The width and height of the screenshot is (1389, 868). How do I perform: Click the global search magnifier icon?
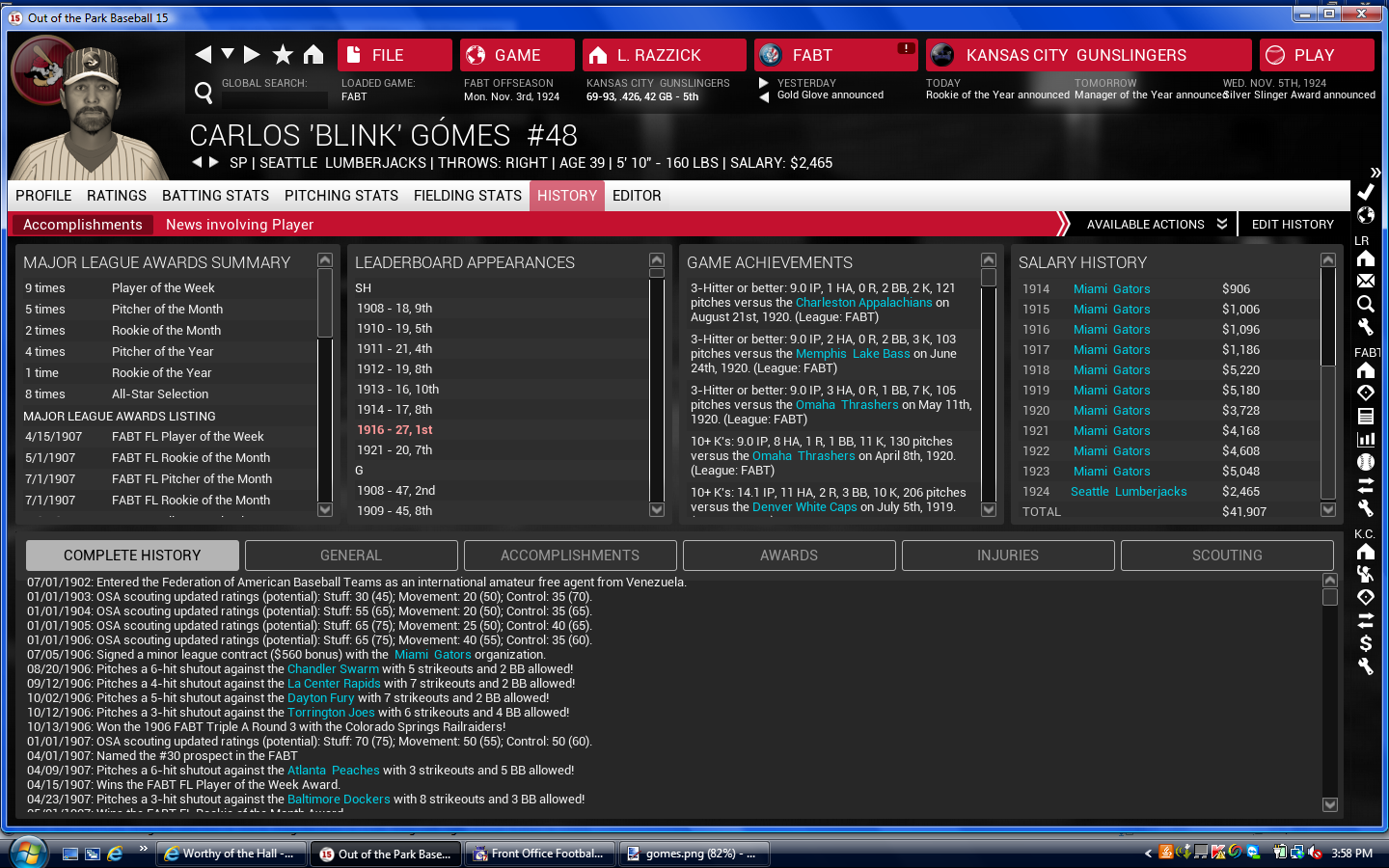(x=204, y=93)
